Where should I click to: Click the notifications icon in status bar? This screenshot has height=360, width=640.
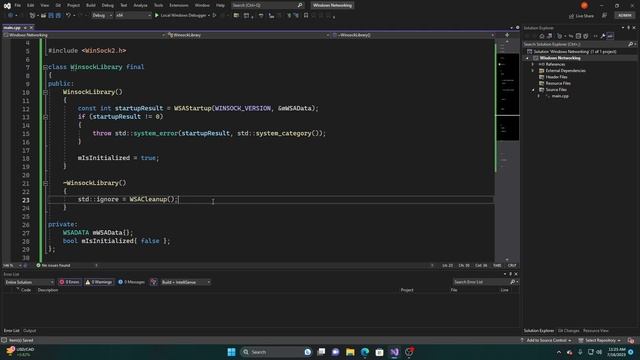click(631, 340)
